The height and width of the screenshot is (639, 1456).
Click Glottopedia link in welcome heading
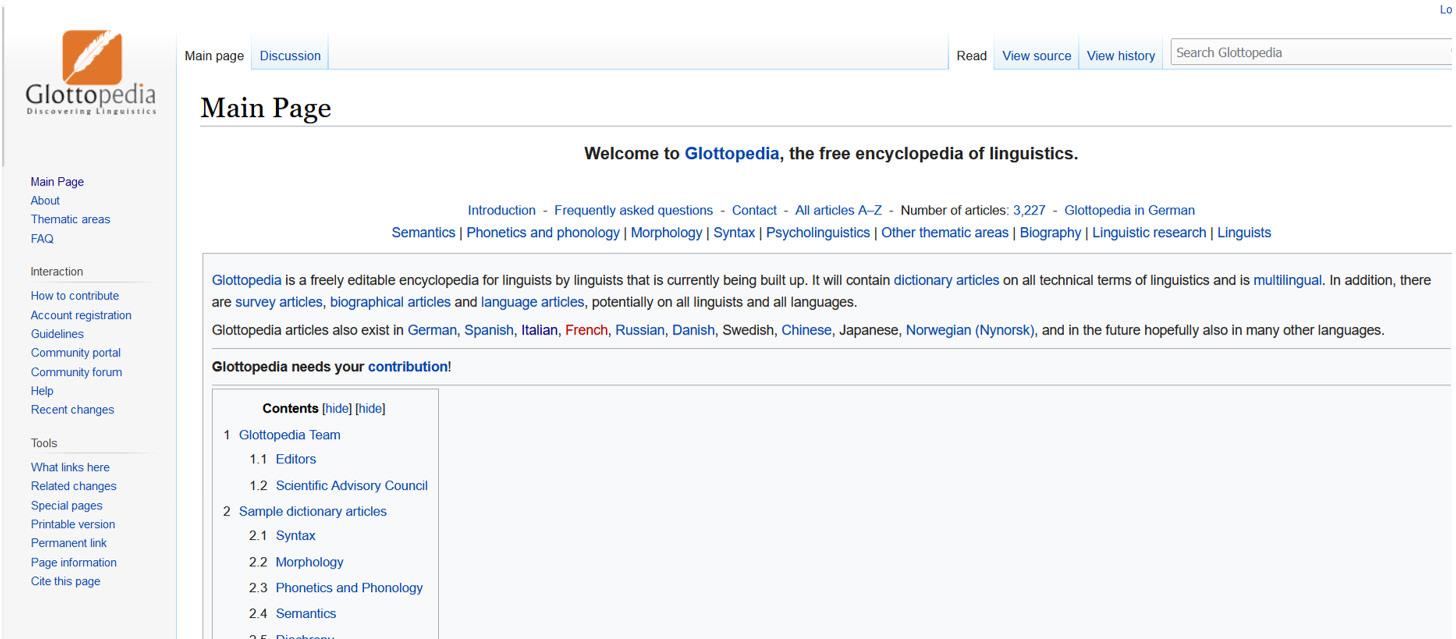tap(731, 154)
